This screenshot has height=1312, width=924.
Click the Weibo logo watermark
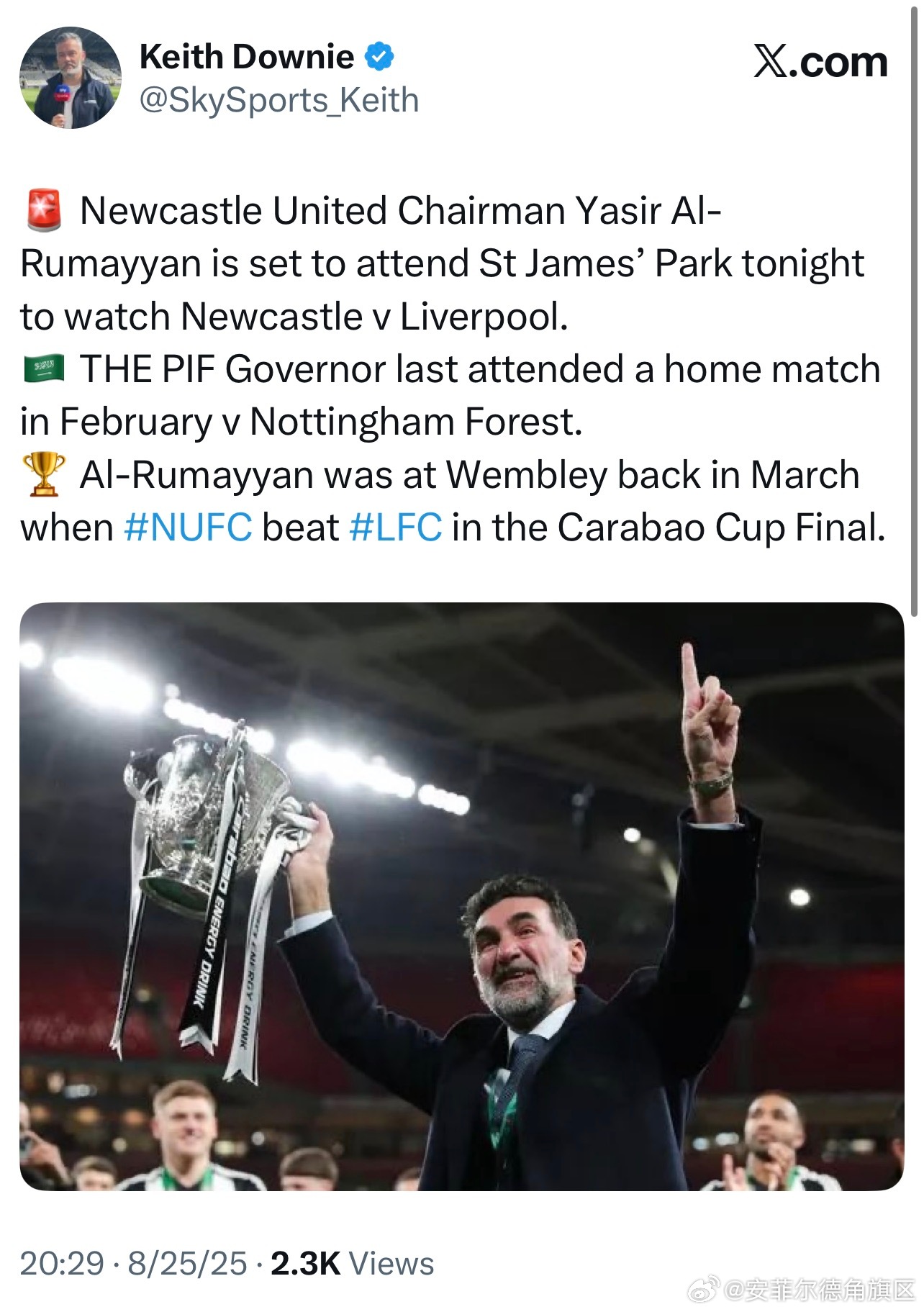(704, 1288)
